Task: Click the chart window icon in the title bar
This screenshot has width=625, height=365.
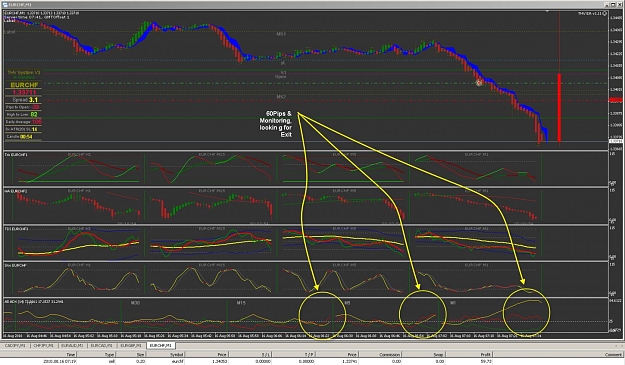Action: (x=5, y=4)
